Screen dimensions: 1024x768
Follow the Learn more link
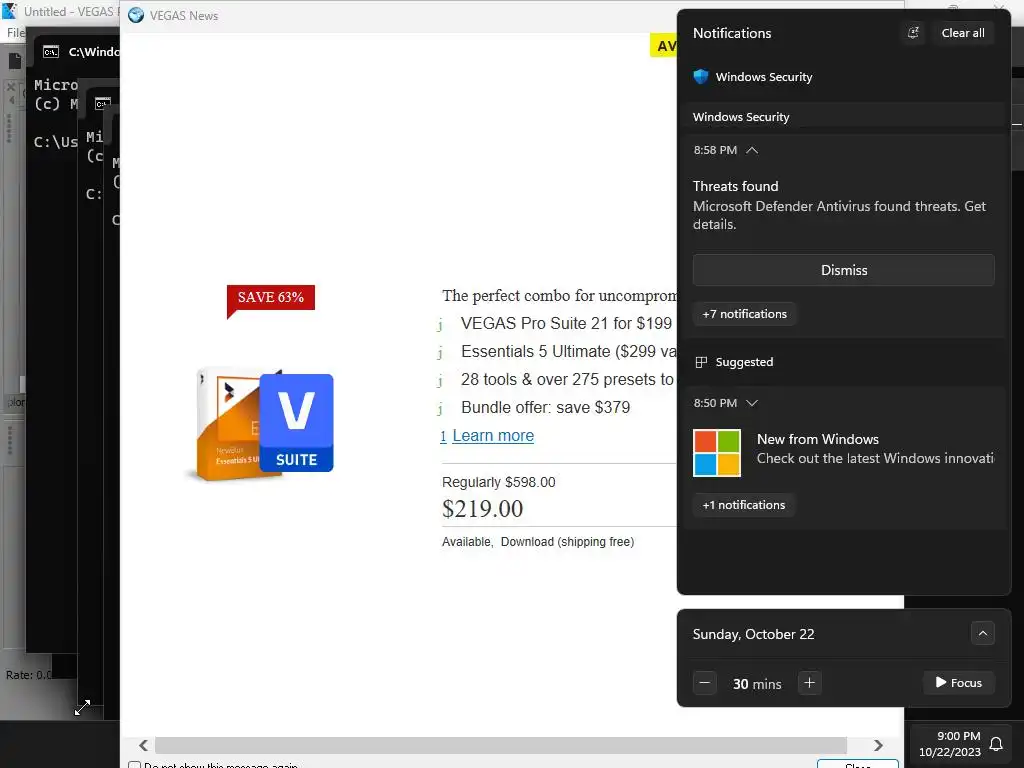493,436
